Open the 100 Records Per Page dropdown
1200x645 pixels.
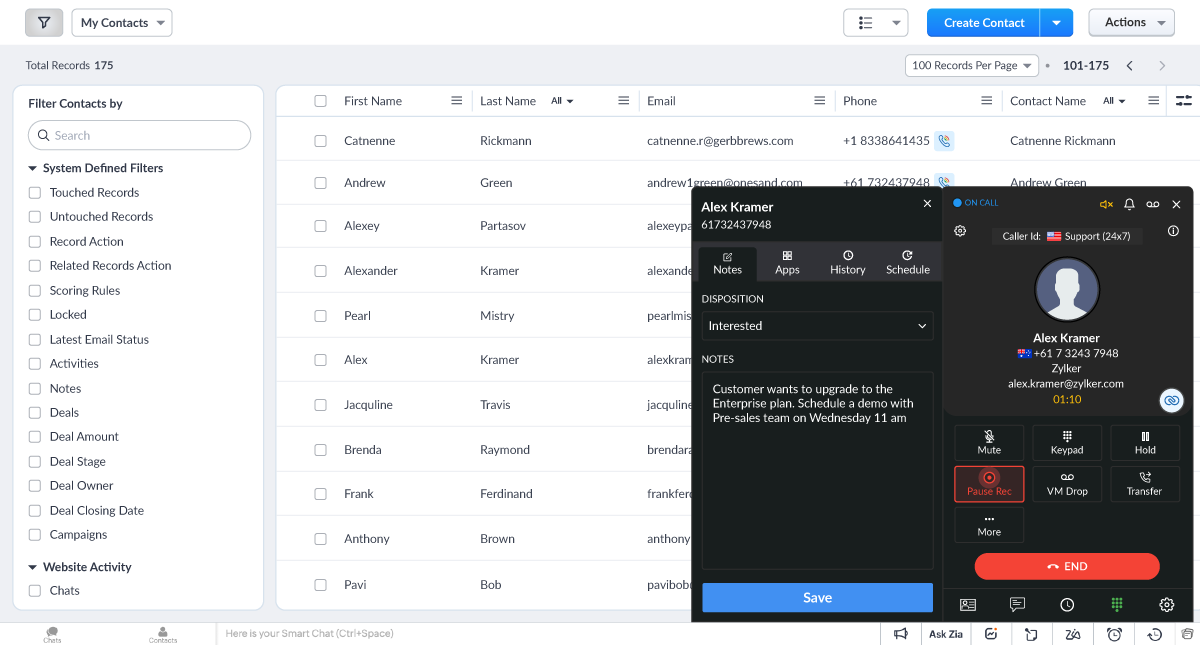pos(971,66)
